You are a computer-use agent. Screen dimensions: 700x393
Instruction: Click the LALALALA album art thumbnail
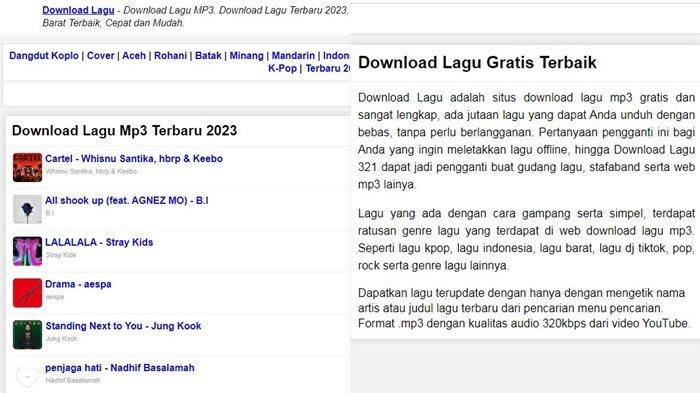27,251
